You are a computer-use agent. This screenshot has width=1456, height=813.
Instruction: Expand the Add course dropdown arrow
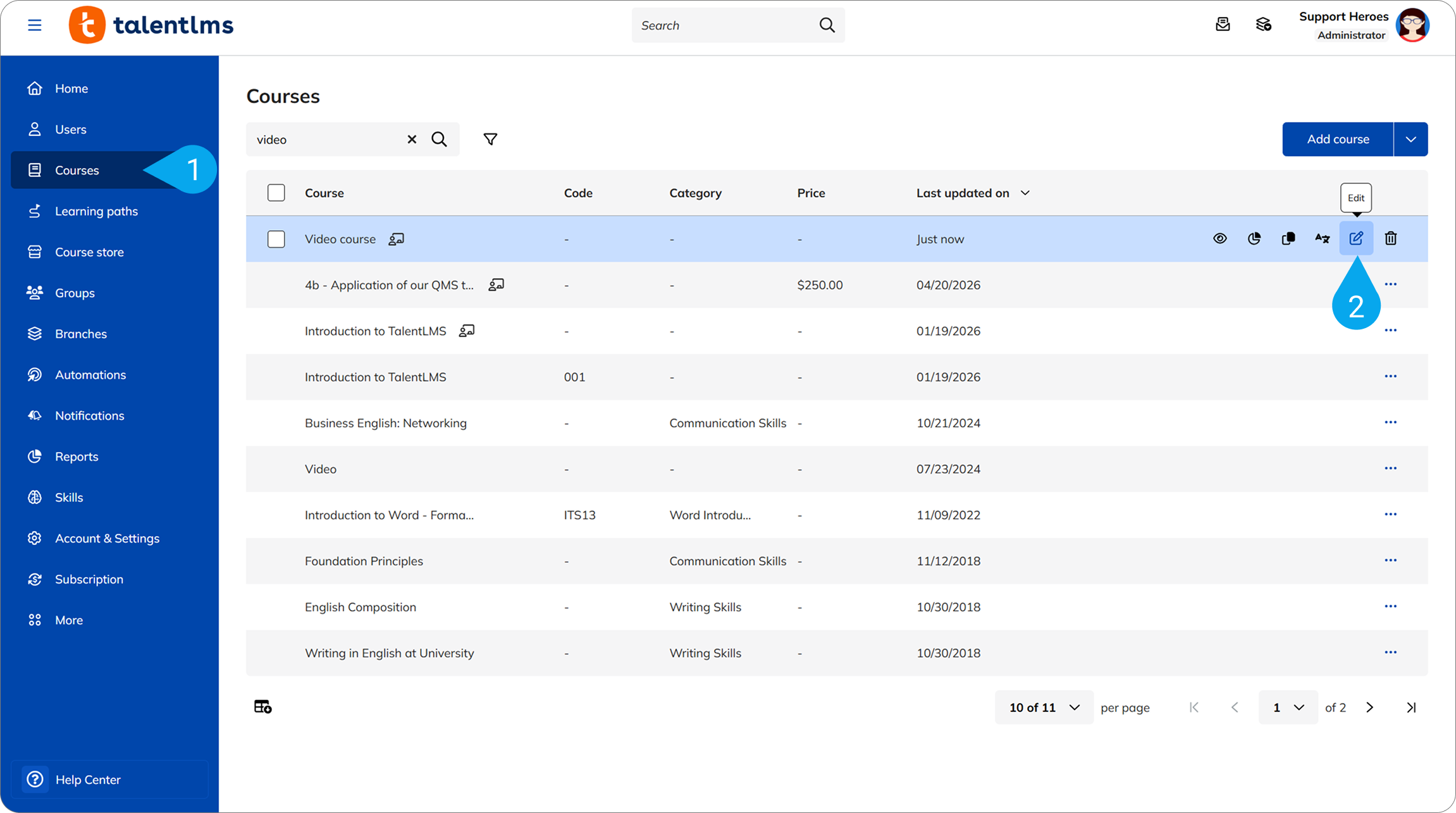[1410, 139]
